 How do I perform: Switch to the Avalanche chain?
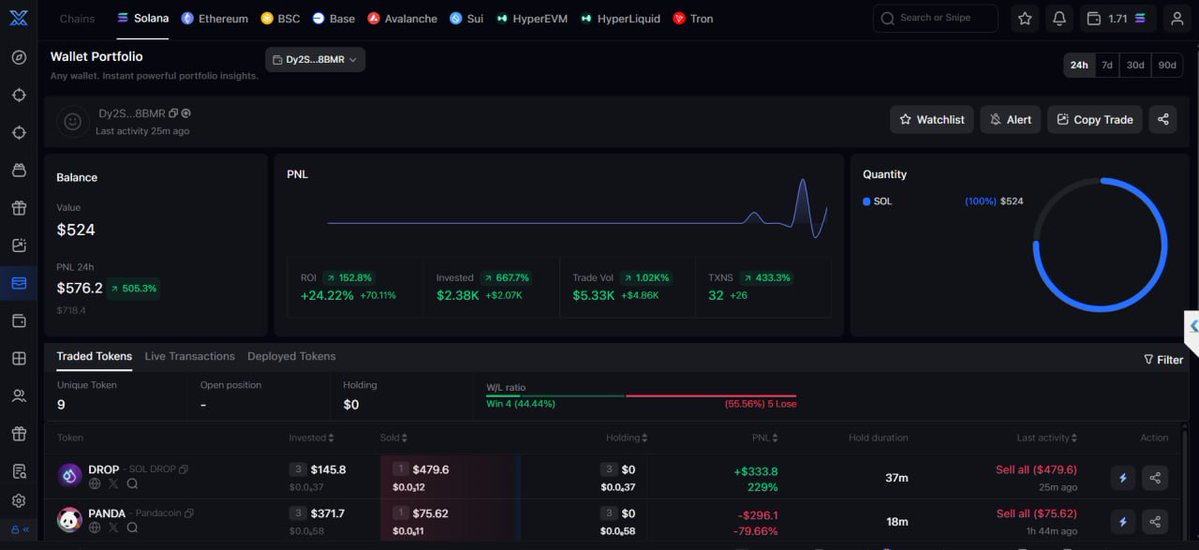[x=402, y=18]
